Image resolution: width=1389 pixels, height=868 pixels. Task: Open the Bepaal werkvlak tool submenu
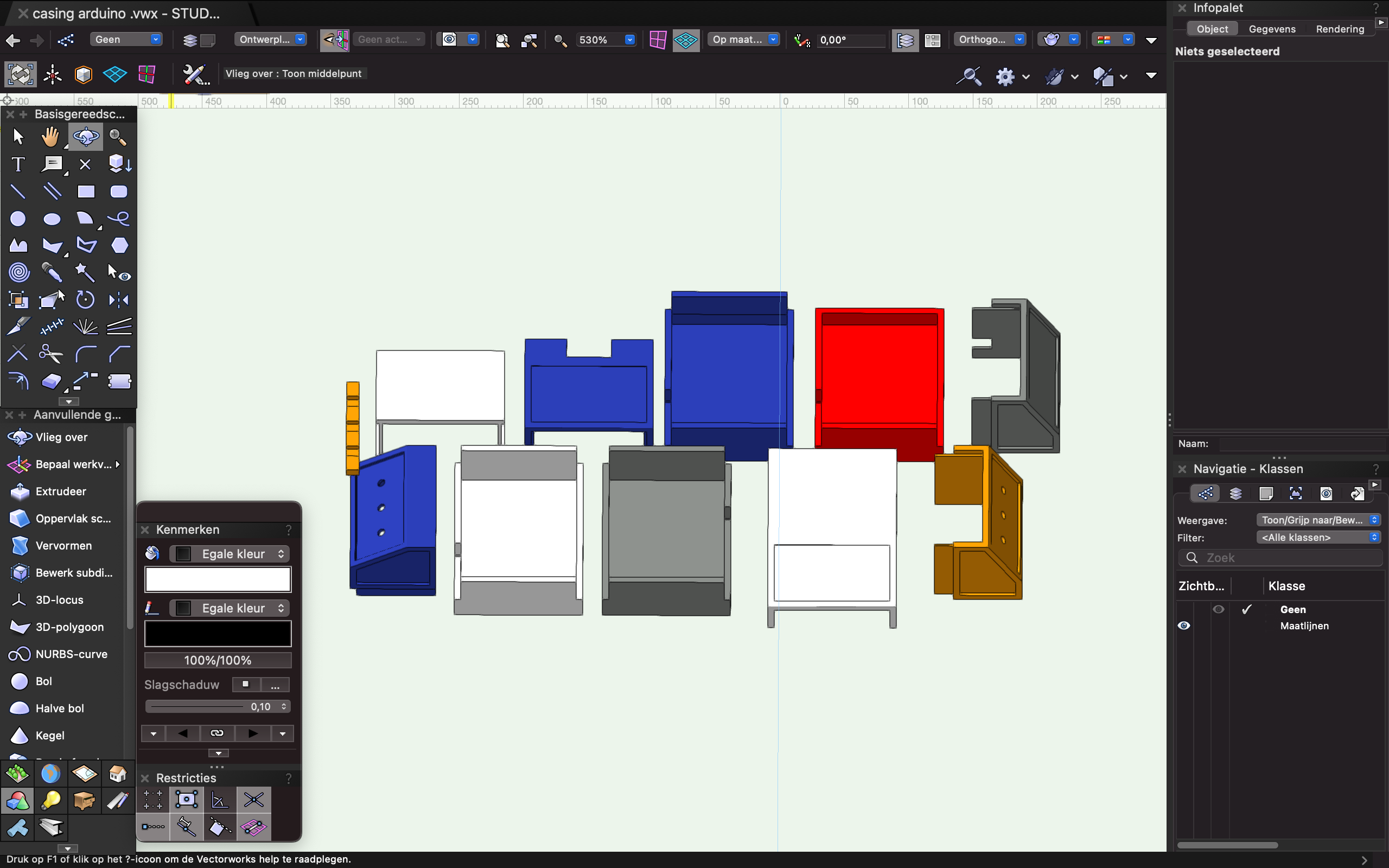point(118,464)
